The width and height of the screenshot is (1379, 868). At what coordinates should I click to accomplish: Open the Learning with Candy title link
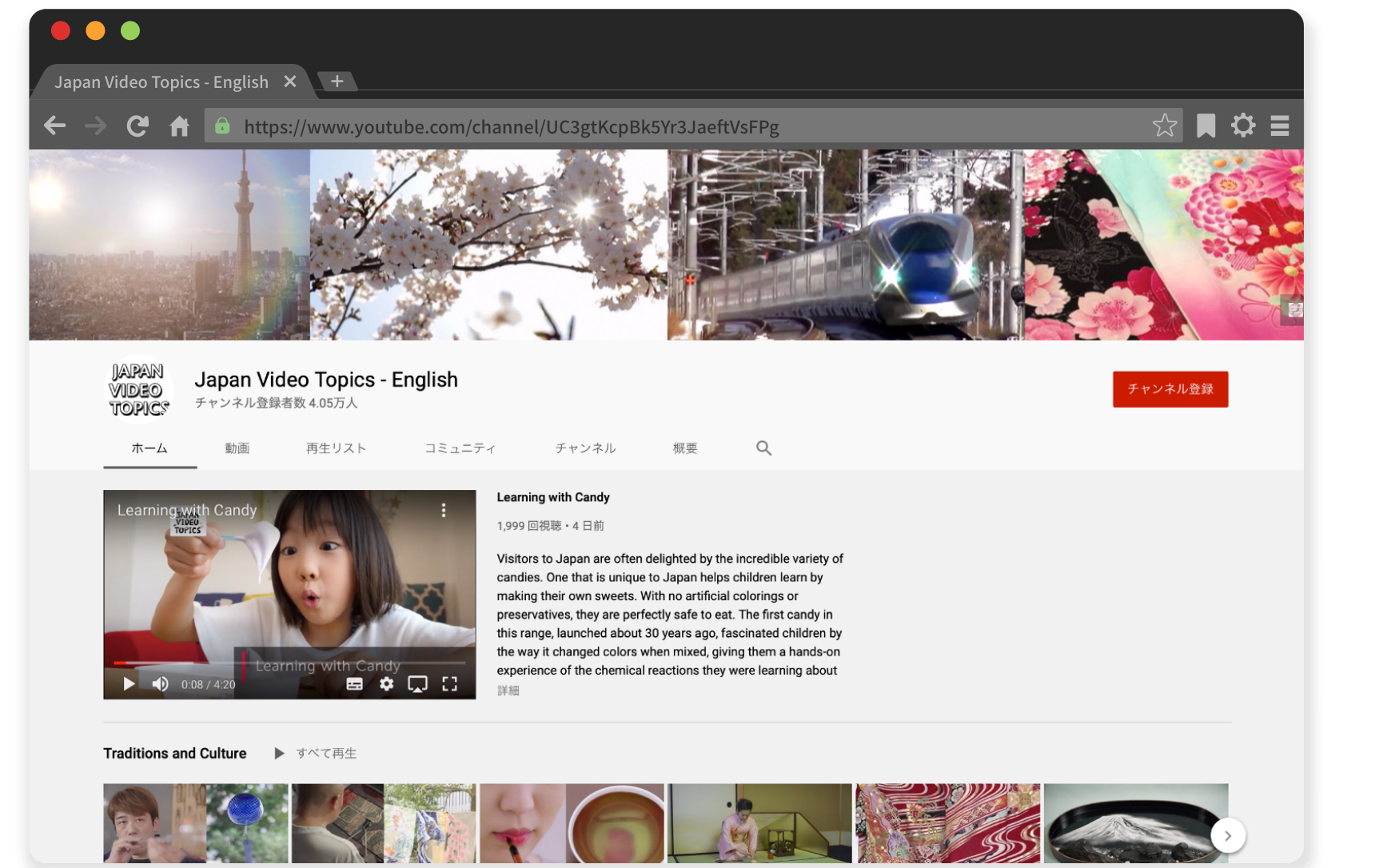(x=553, y=497)
